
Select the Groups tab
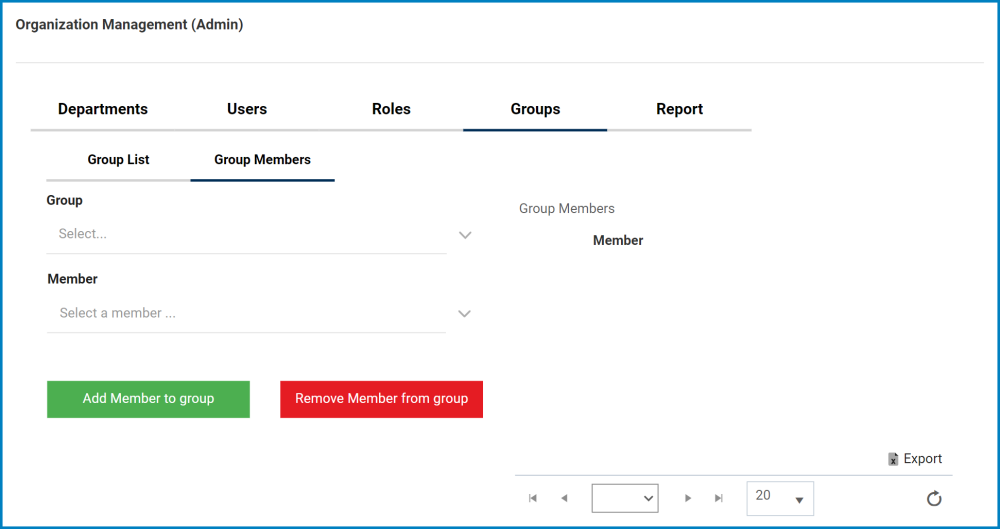pyautogui.click(x=535, y=109)
